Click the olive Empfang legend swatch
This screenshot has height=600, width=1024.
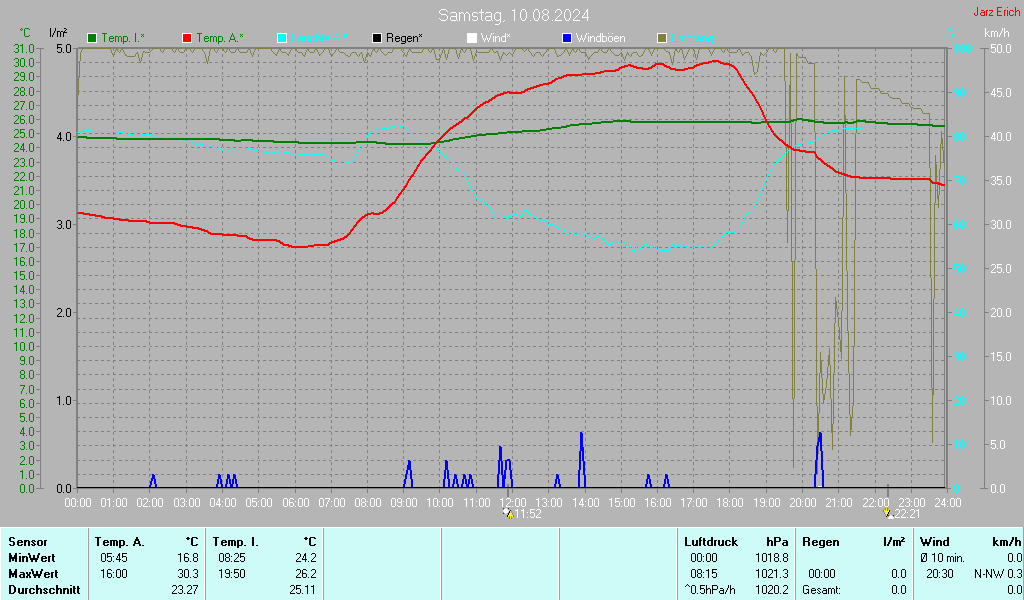pos(662,38)
